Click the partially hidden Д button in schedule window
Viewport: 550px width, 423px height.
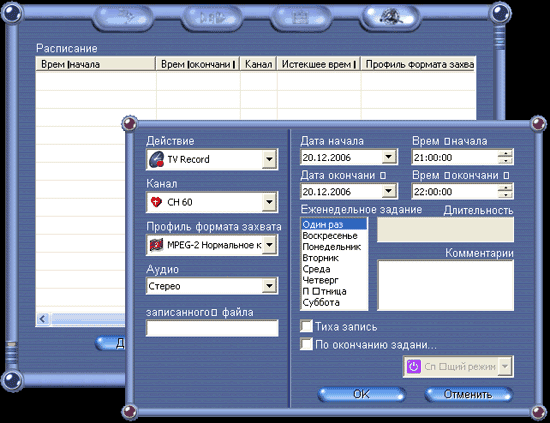[110, 343]
